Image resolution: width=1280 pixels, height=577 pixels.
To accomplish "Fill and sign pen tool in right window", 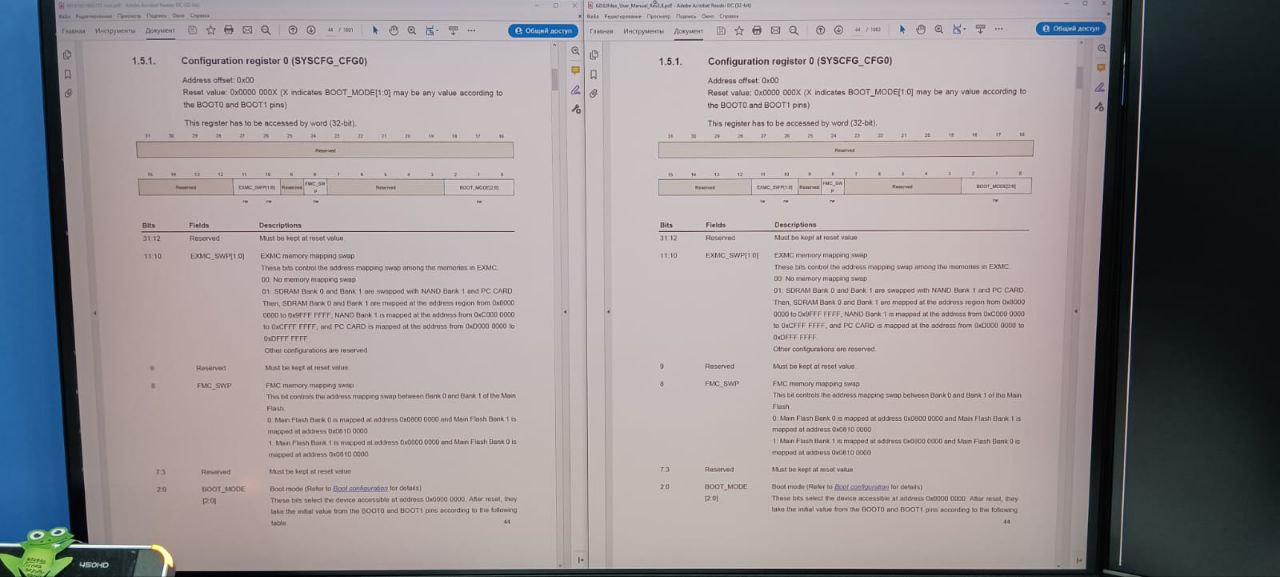I will point(1100,87).
